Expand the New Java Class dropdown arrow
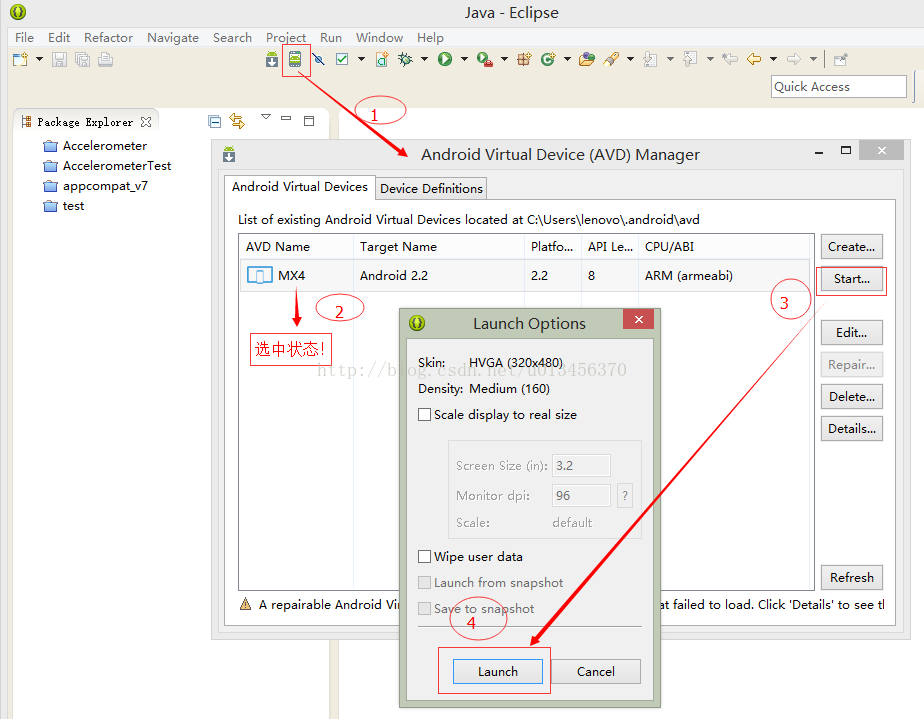The image size is (924, 719). pos(567,59)
